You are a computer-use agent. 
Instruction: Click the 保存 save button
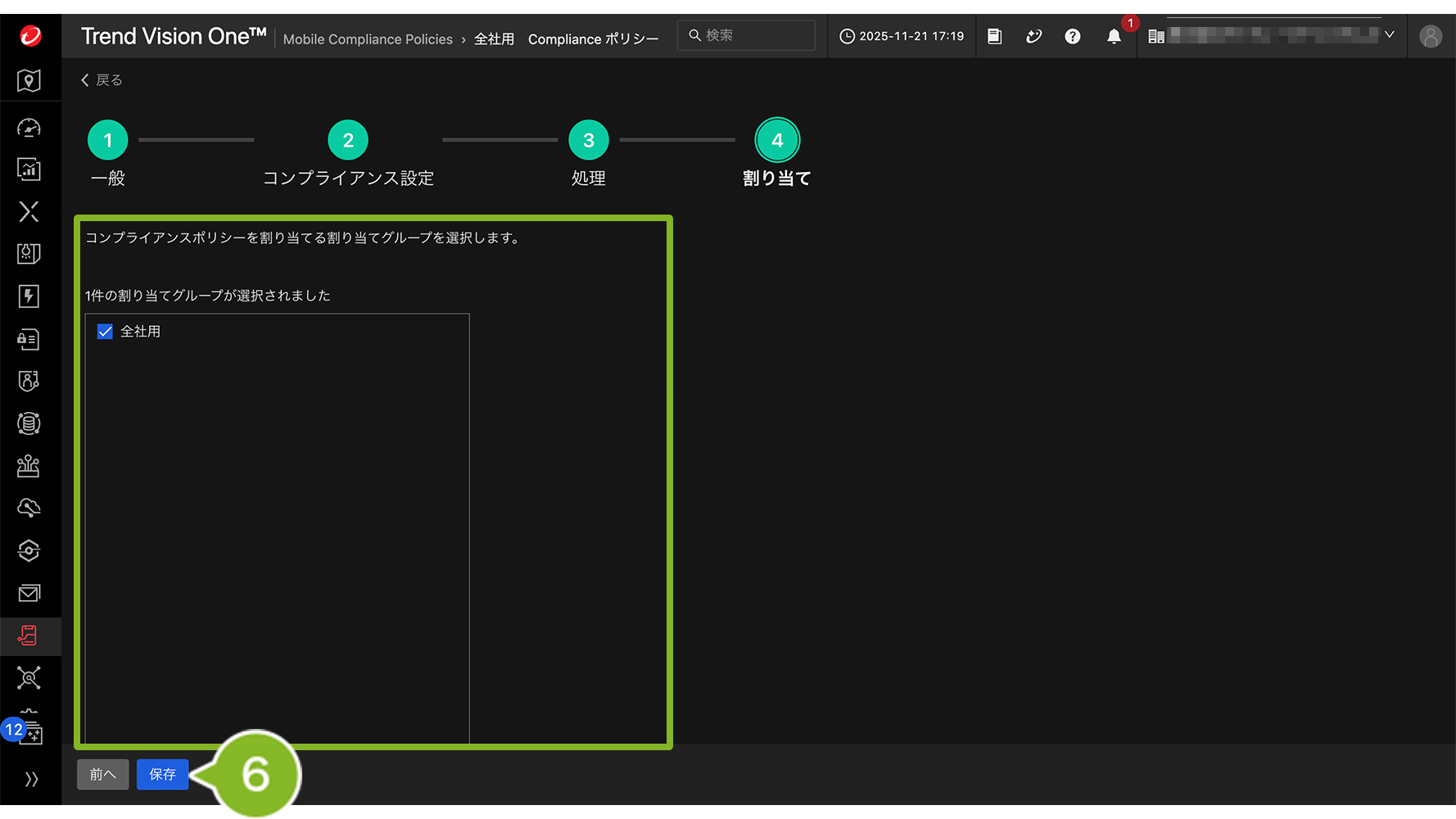pyautogui.click(x=162, y=775)
